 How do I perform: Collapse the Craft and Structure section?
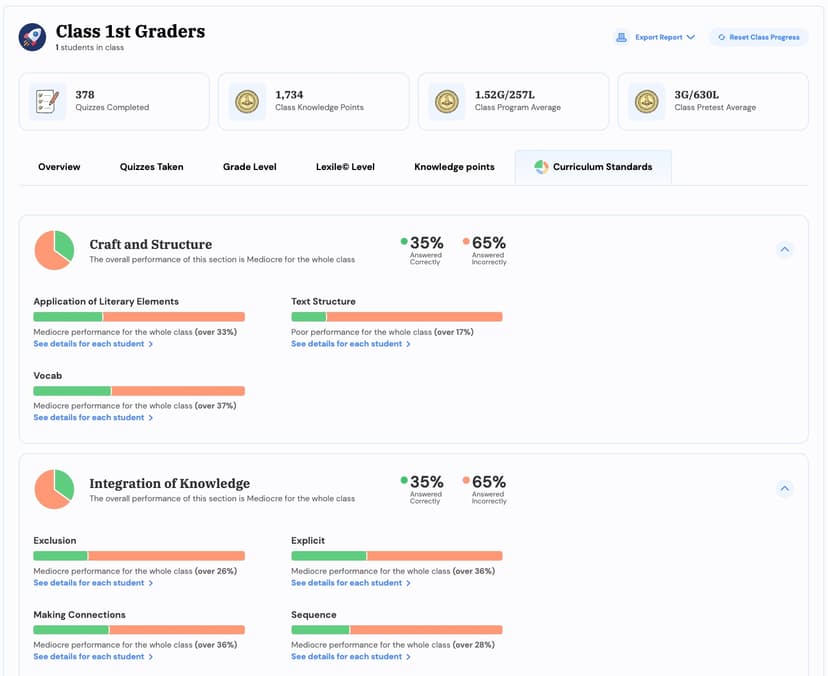pos(785,250)
